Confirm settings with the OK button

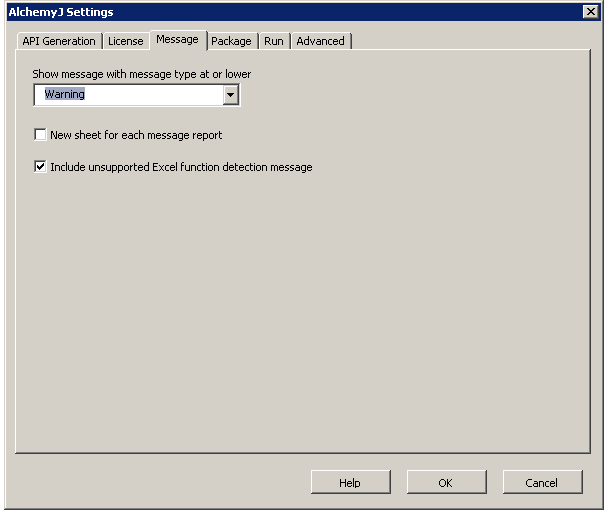[446, 483]
